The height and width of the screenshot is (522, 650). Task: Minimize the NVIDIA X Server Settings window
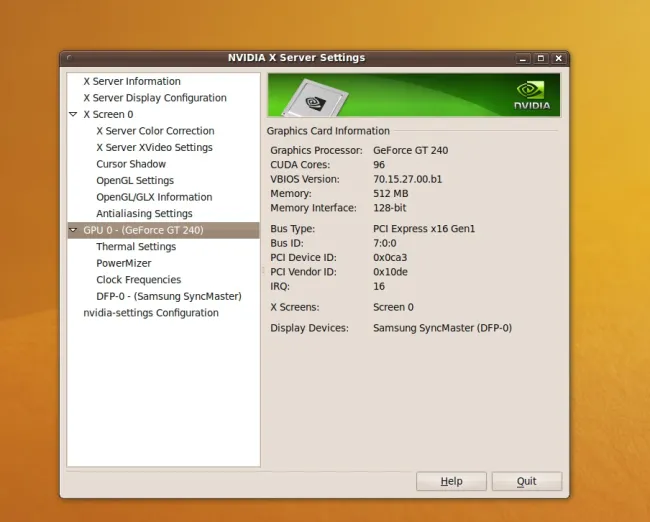click(523, 58)
